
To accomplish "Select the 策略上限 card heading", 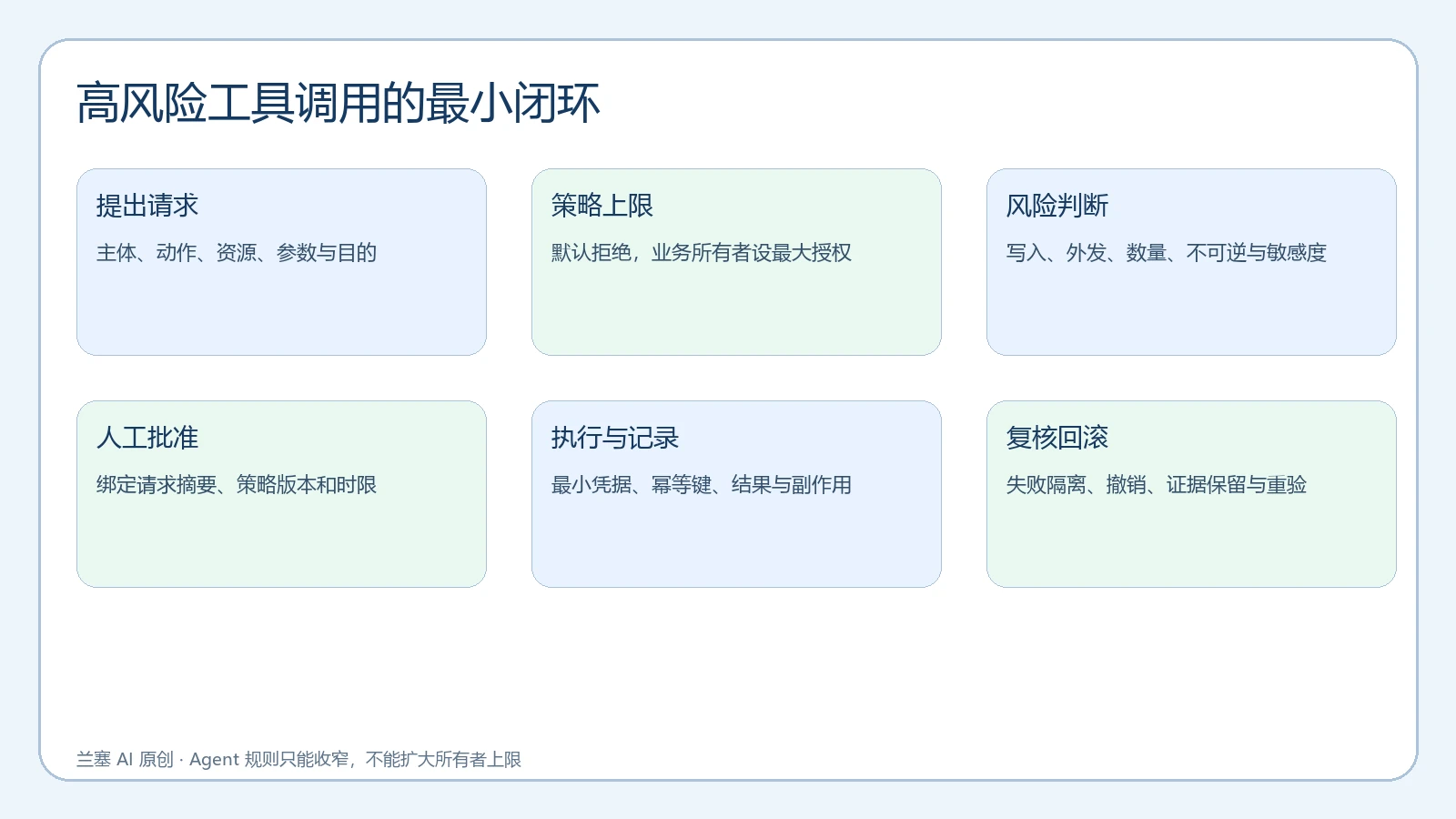I will [602, 206].
